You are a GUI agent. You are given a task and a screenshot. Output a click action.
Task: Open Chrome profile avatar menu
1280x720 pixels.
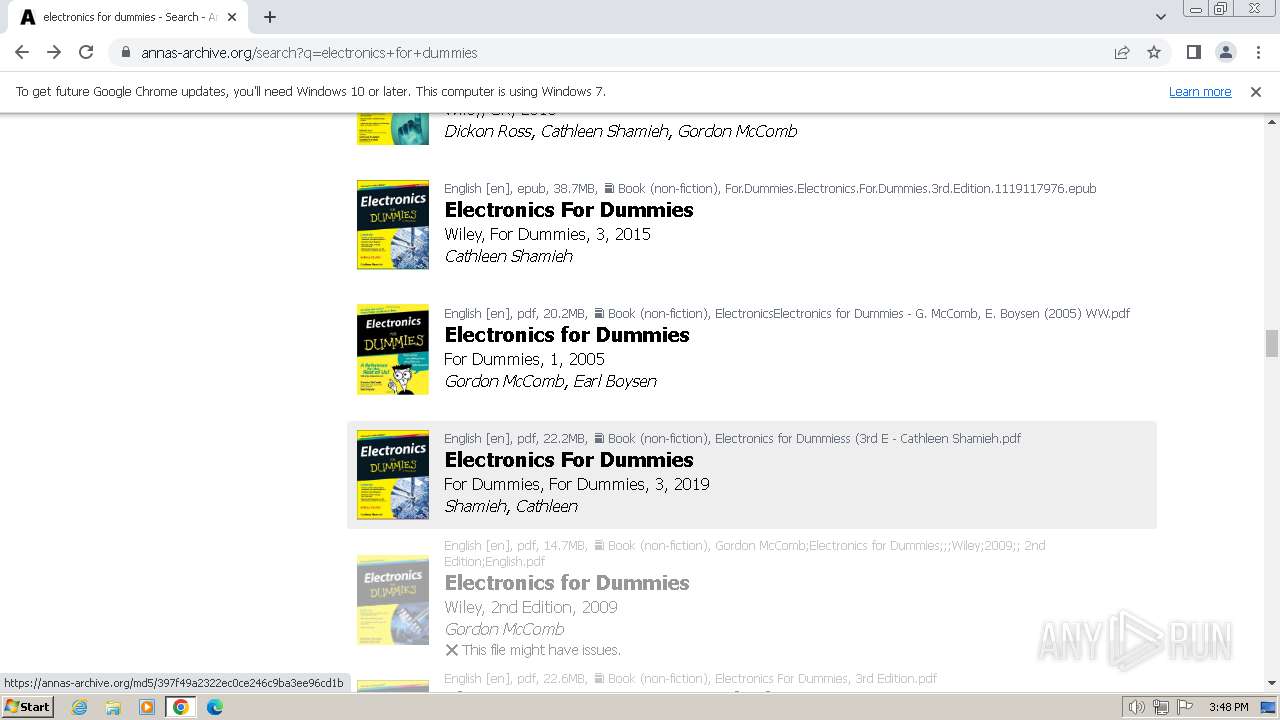pyautogui.click(x=1225, y=52)
